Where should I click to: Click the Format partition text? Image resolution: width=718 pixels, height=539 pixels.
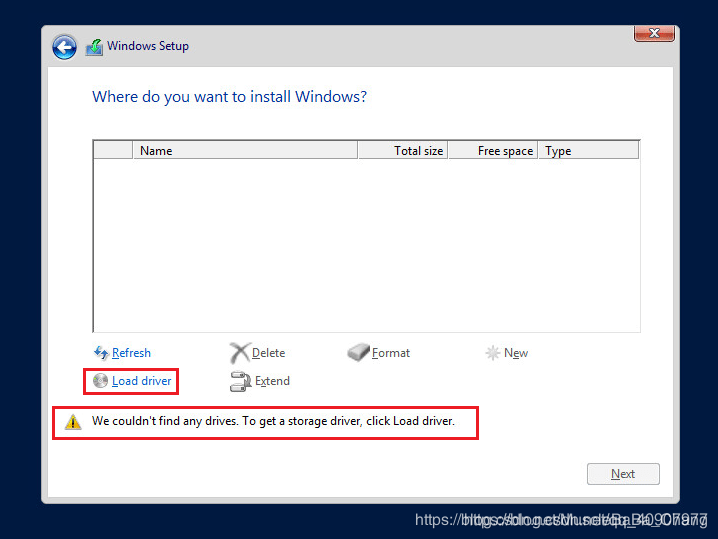coord(391,353)
